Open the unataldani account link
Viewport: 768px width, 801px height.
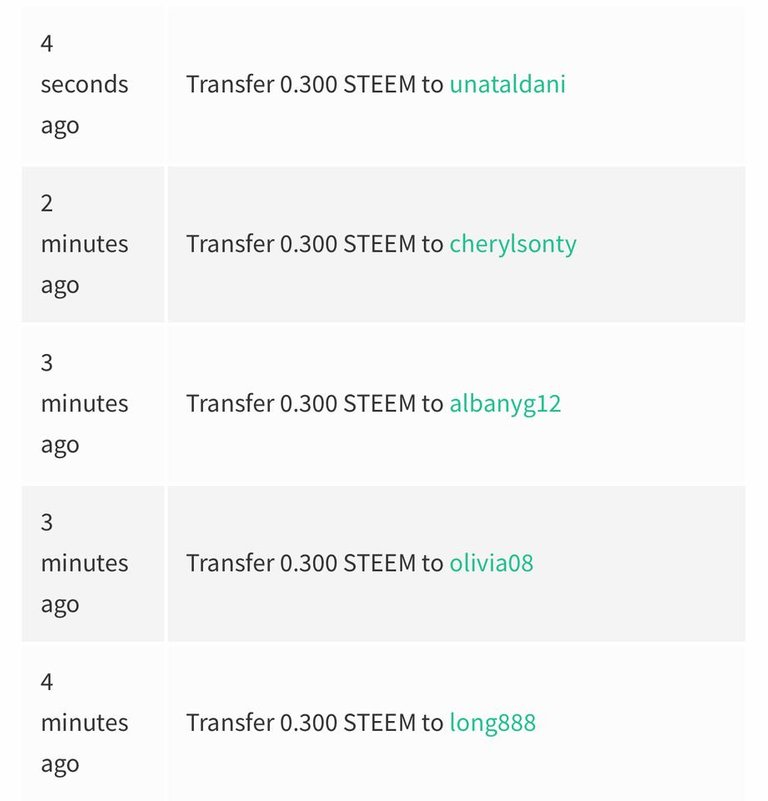pyautogui.click(x=507, y=84)
